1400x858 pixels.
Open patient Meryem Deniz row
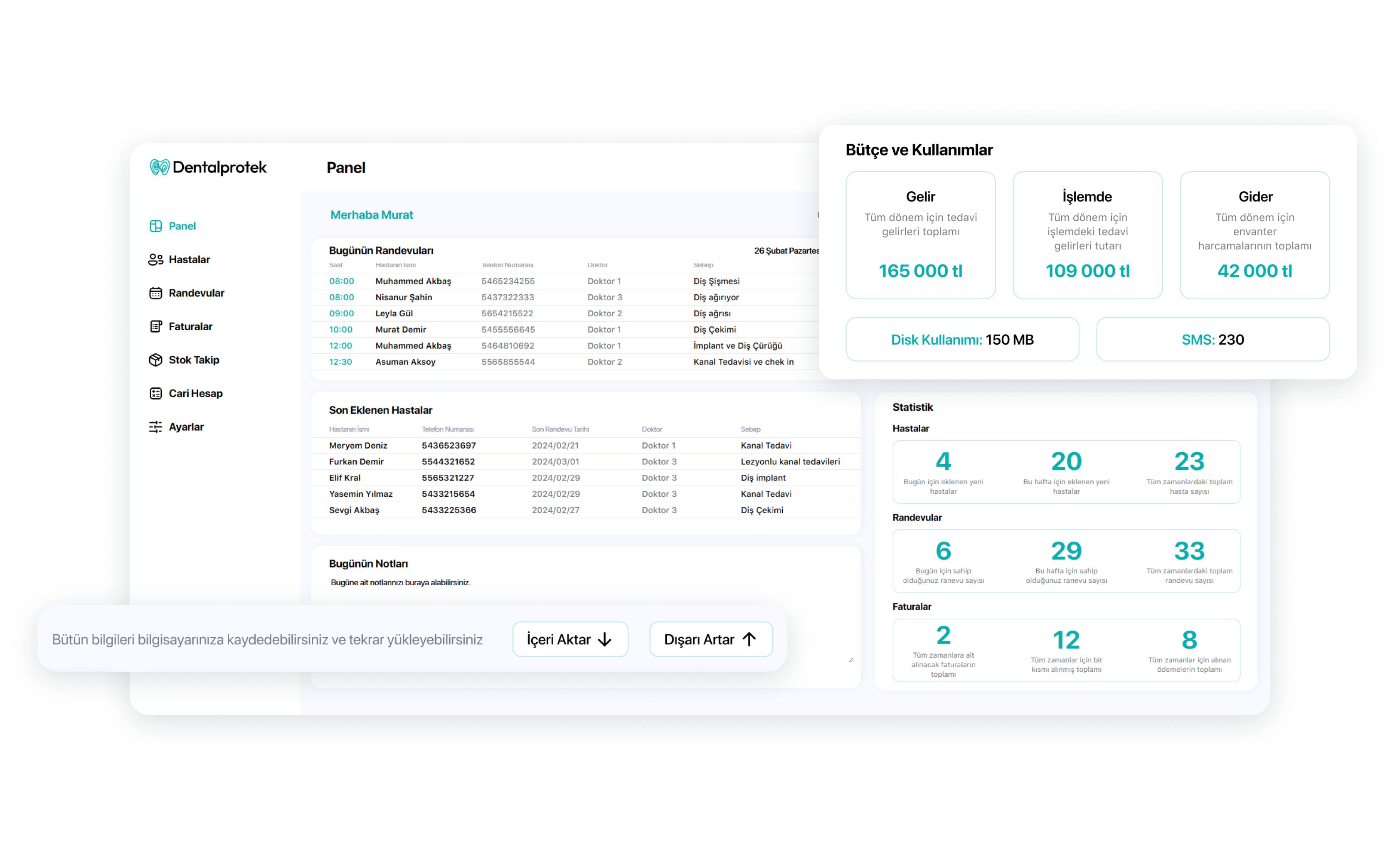click(x=358, y=446)
